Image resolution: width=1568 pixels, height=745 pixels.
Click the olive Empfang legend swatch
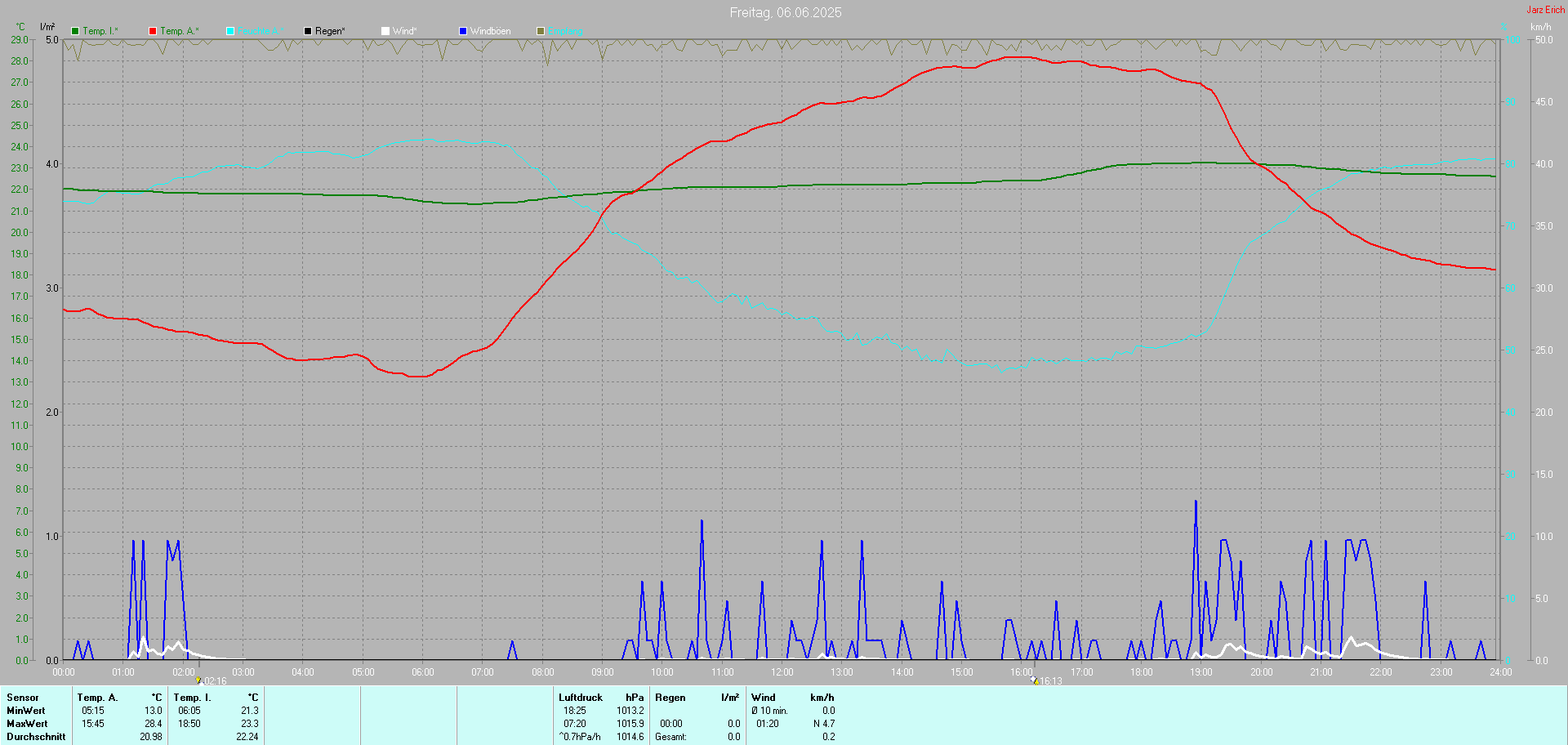tap(541, 31)
